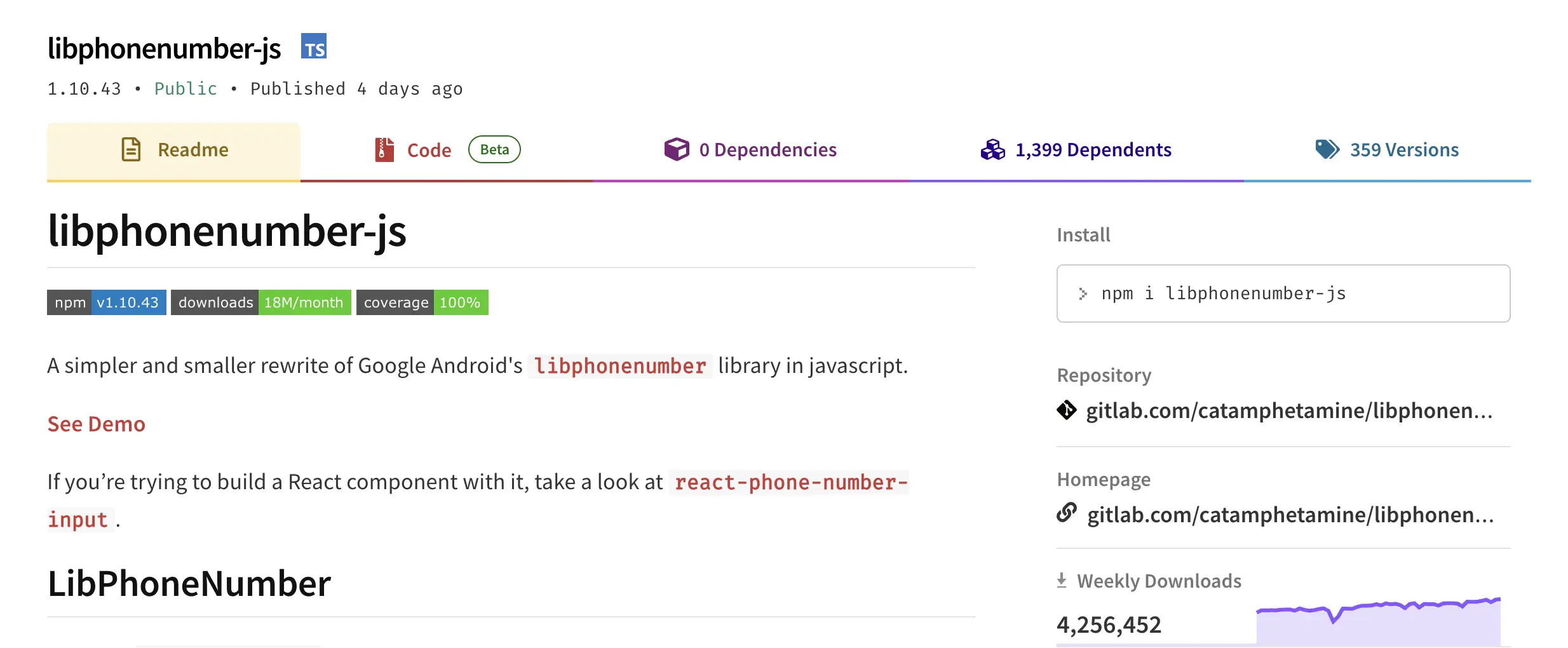Viewport: 1568px width, 648px height.
Task: Click the GitLab icon under Repository
Action: pyautogui.click(x=1069, y=410)
